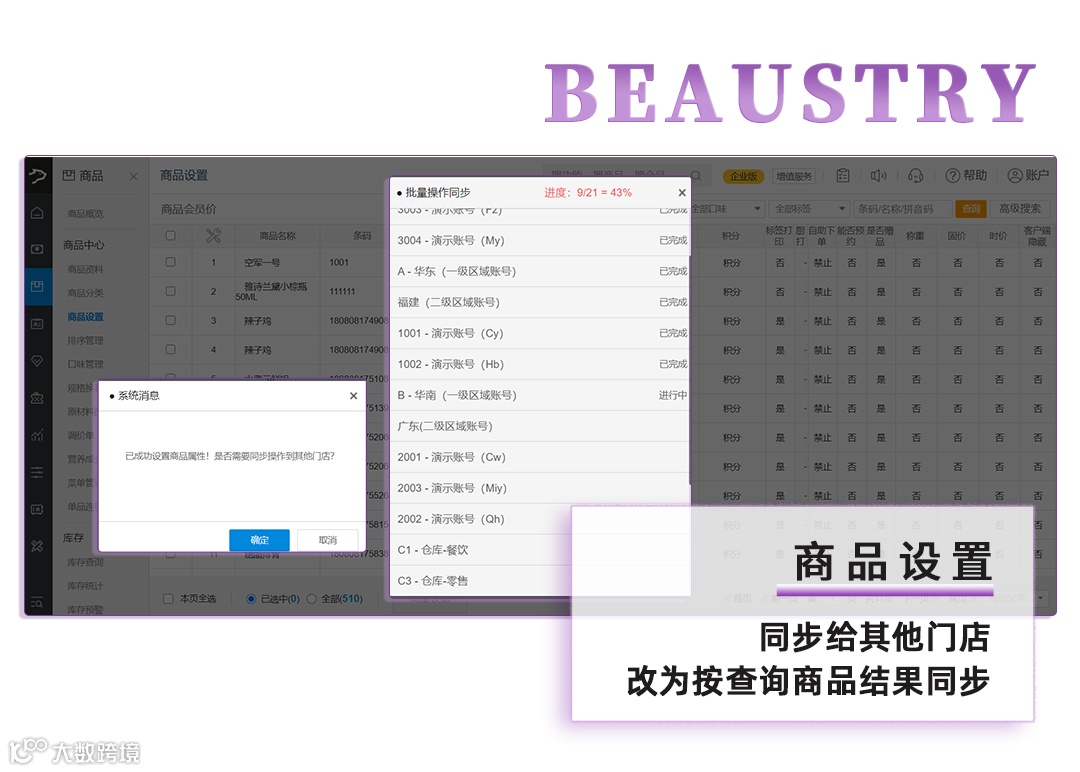The height and width of the screenshot is (772, 1080).
Task: Open the sliders settings sidebar icon
Action: [x=37, y=472]
